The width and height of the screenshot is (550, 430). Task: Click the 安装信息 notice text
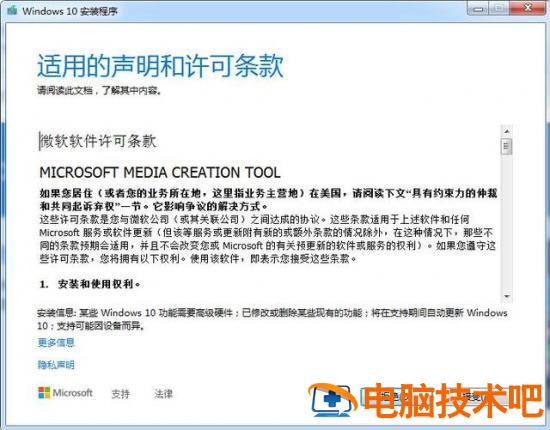point(272,319)
